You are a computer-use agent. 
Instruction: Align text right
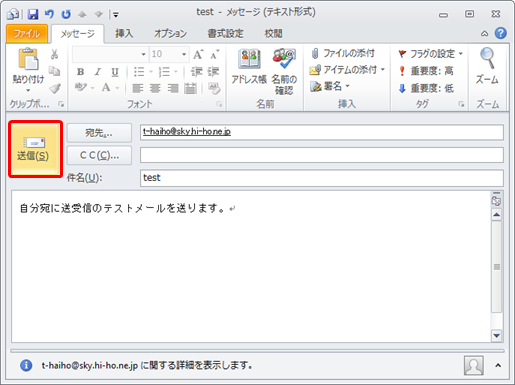(173, 88)
